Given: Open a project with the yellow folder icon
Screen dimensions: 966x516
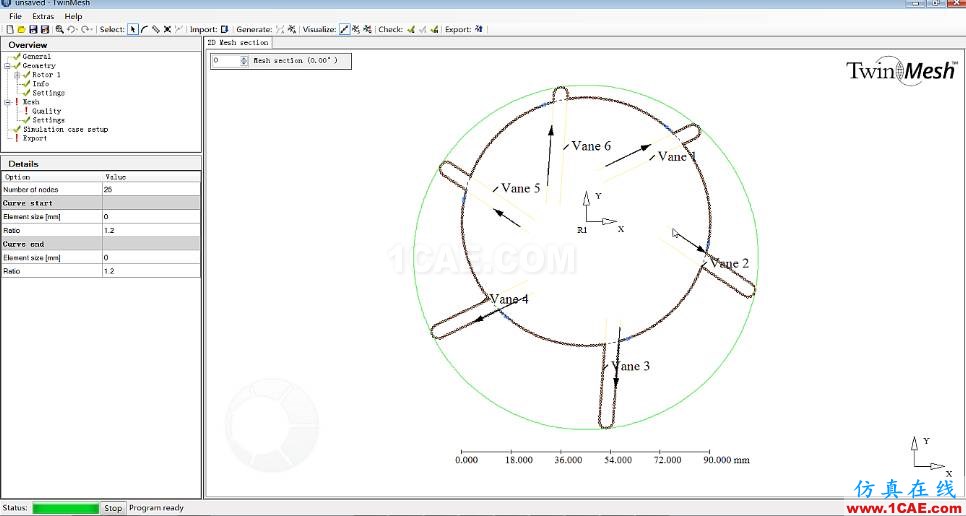Looking at the screenshot, I should [x=21, y=29].
